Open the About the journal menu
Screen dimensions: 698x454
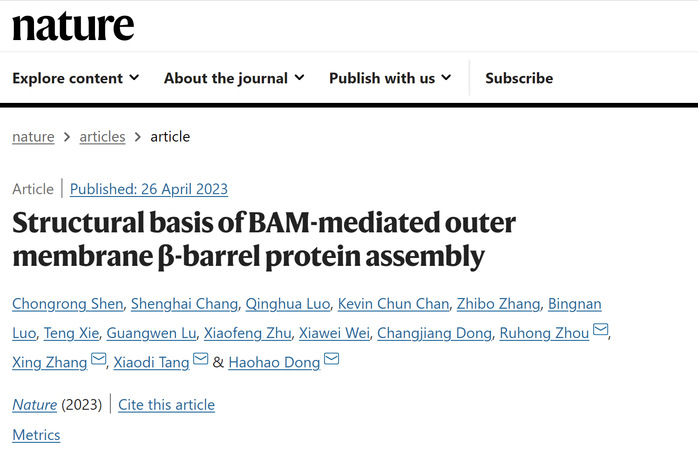(234, 78)
